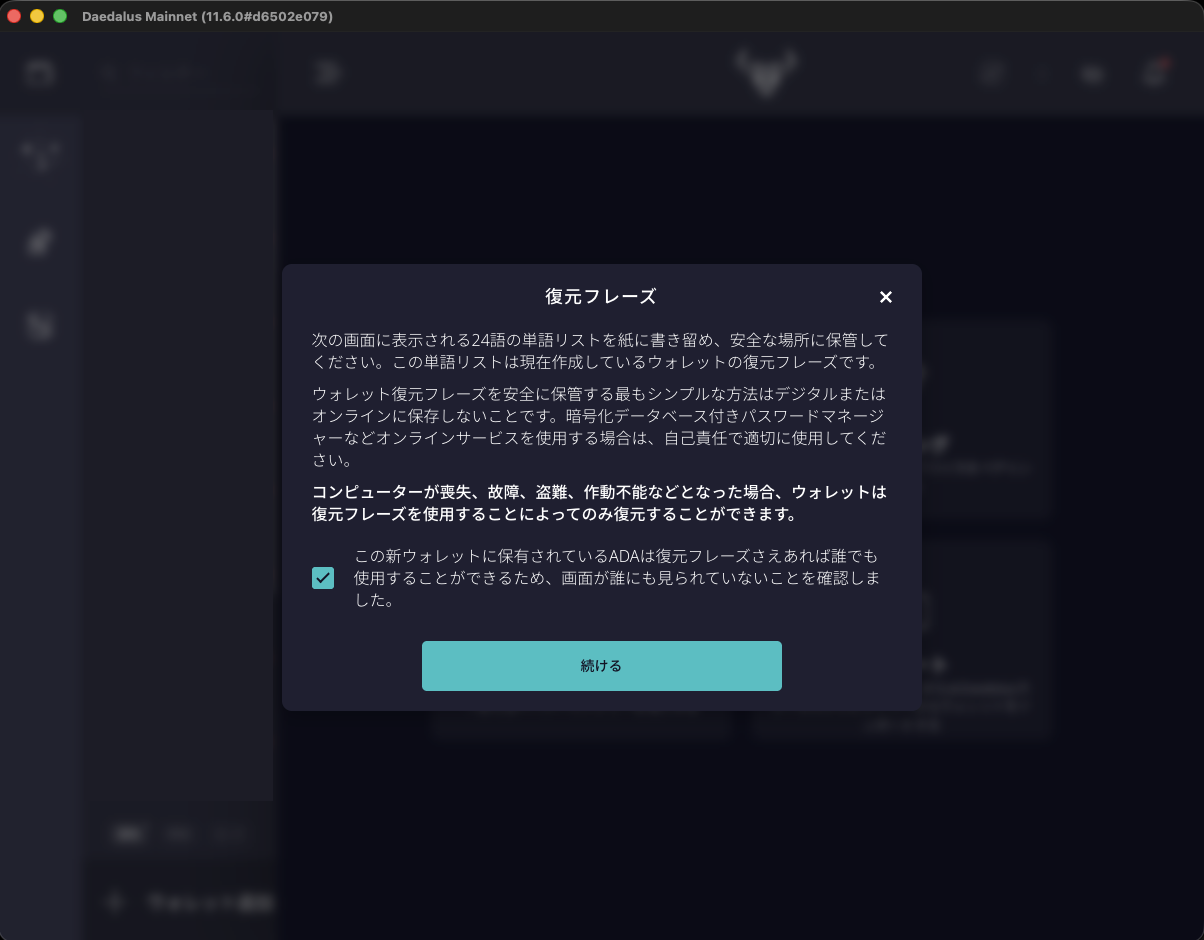
Task: Close the 復元フレーズ dialog with X
Action: pyautogui.click(x=885, y=297)
